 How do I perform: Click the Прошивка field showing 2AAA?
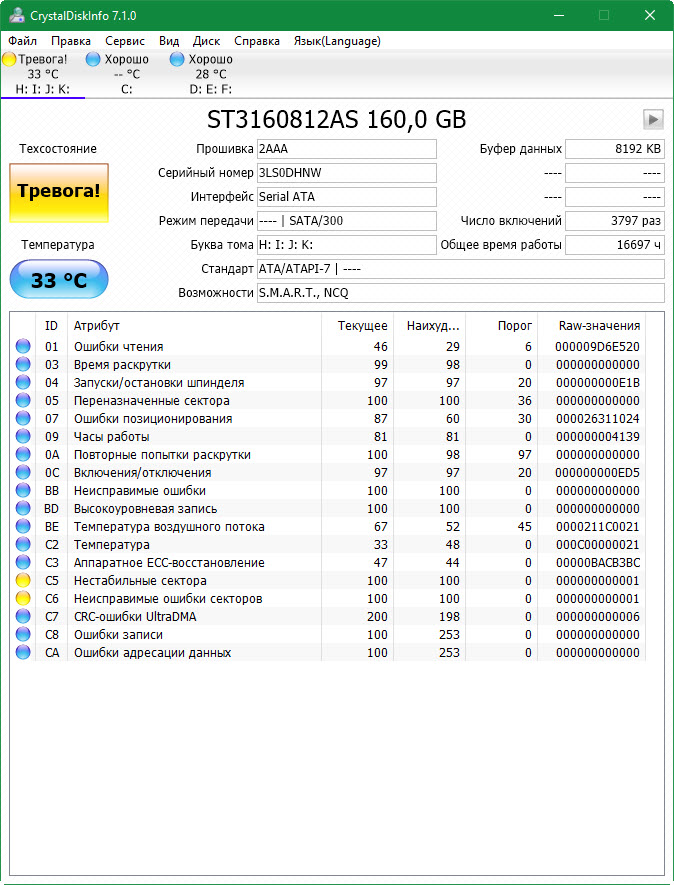click(x=347, y=149)
